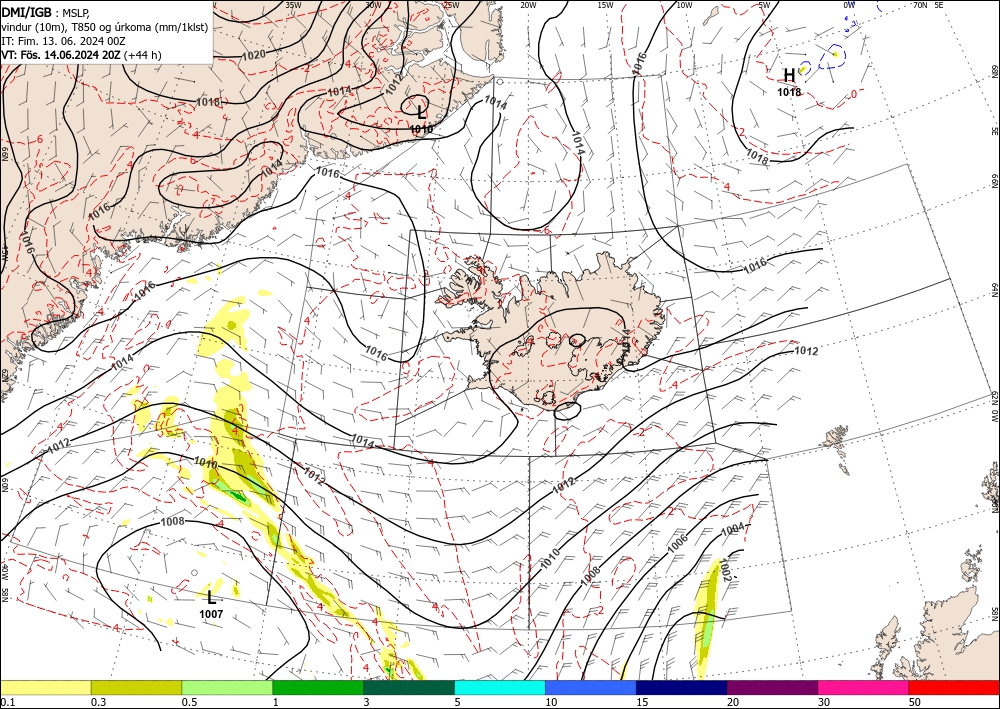Image resolution: width=1000 pixels, height=709 pixels.
Task: Select the H high-pressure marker near 1018
Action: [789, 76]
